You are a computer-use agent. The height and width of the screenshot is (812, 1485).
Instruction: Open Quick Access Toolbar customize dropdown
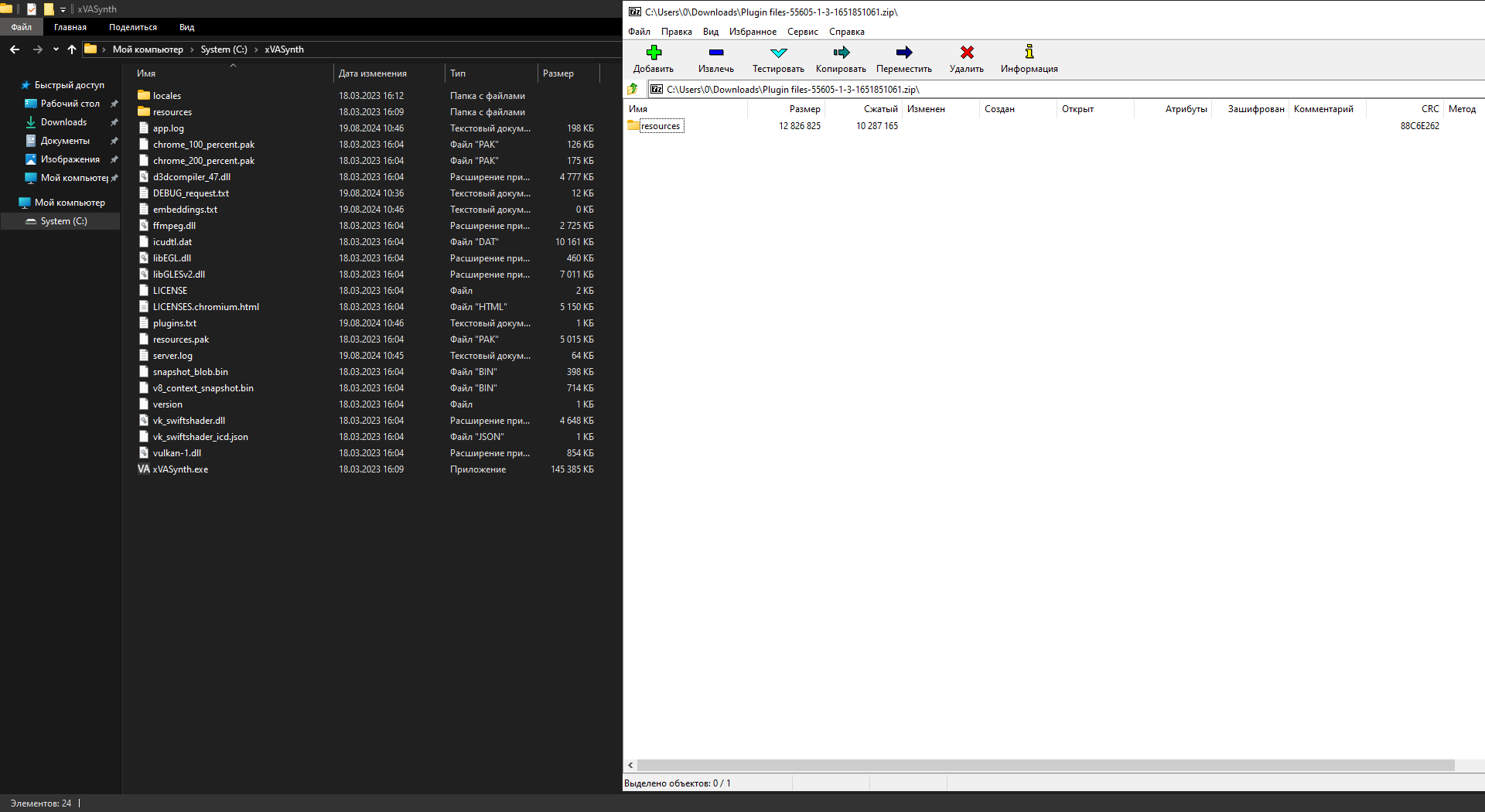(x=63, y=9)
